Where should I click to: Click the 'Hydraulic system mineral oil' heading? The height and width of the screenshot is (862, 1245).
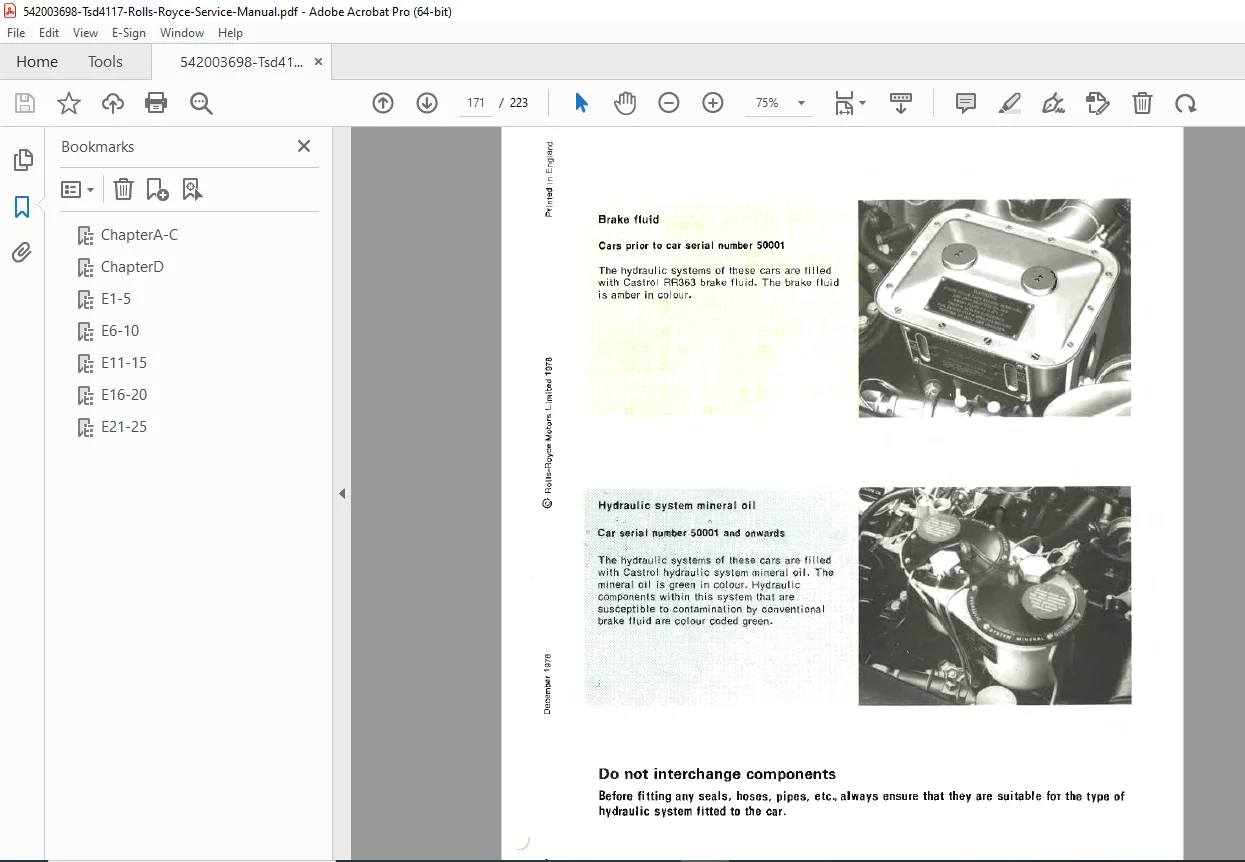click(x=676, y=505)
